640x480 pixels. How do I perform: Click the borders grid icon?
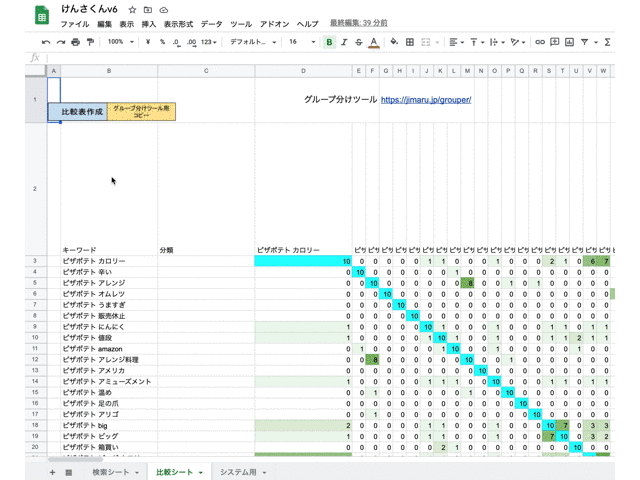[410, 42]
